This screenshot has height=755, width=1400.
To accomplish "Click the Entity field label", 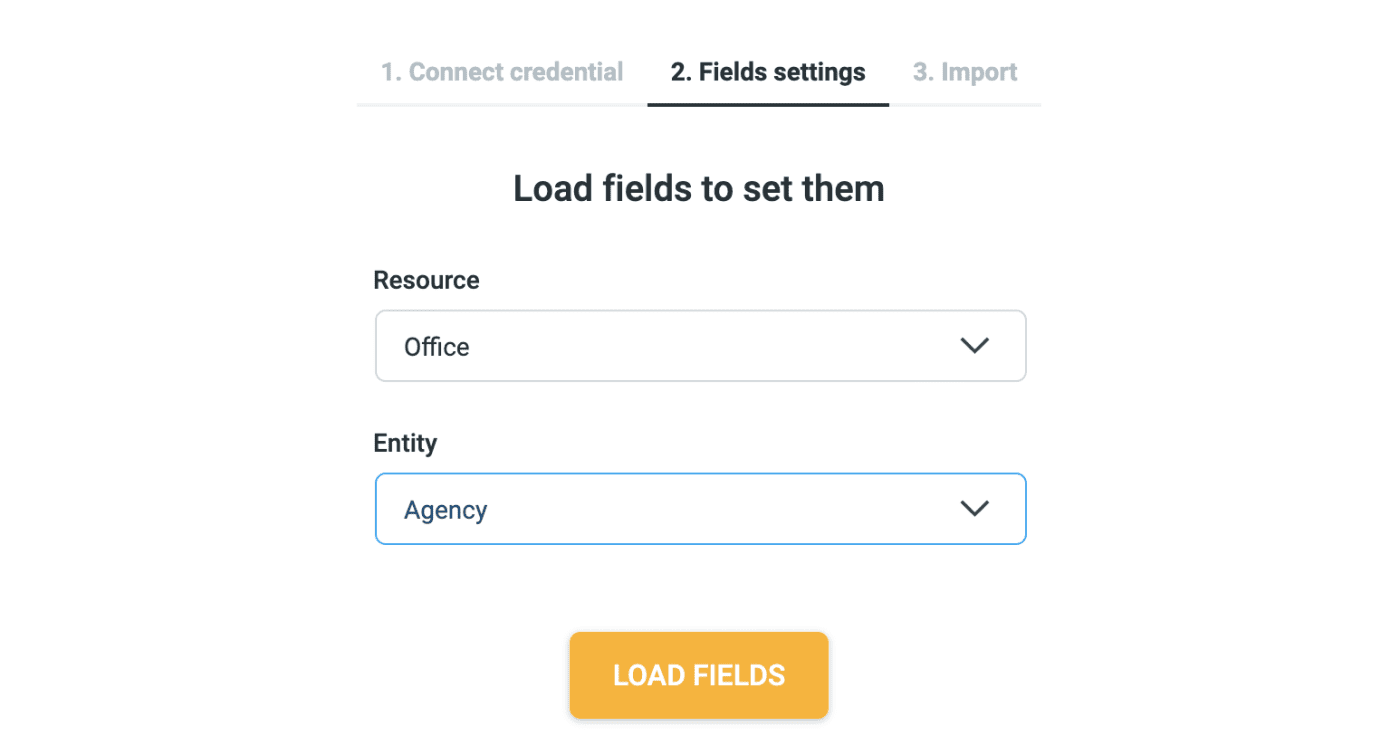I will [405, 443].
